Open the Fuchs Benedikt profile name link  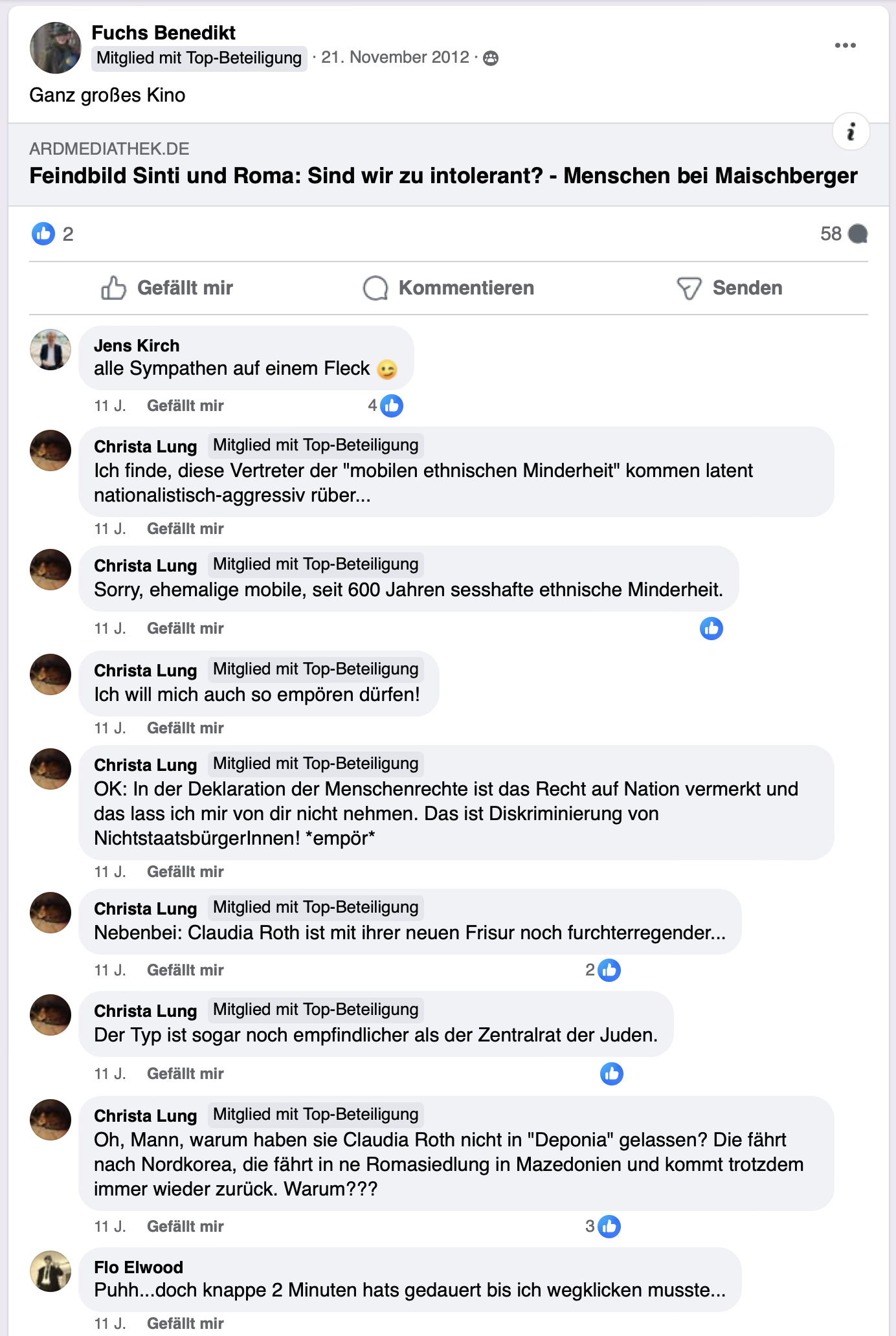(x=163, y=32)
